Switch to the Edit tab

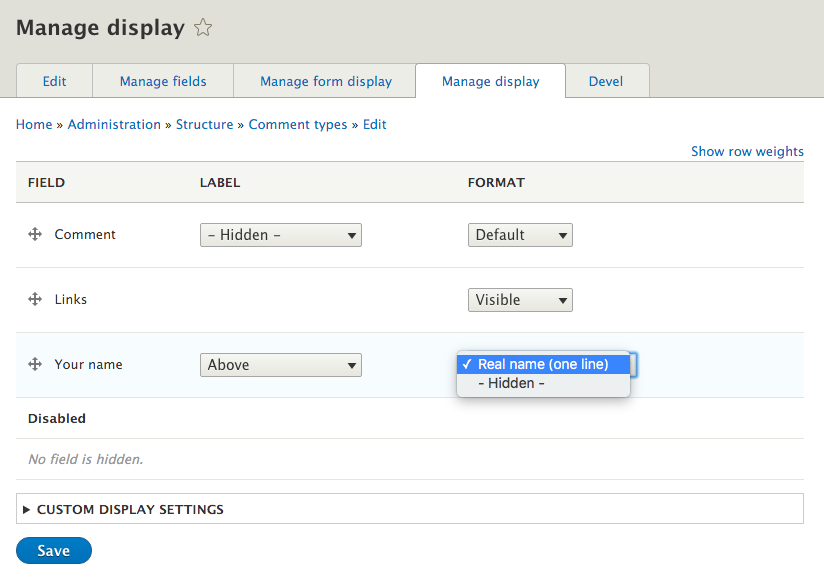tap(55, 81)
